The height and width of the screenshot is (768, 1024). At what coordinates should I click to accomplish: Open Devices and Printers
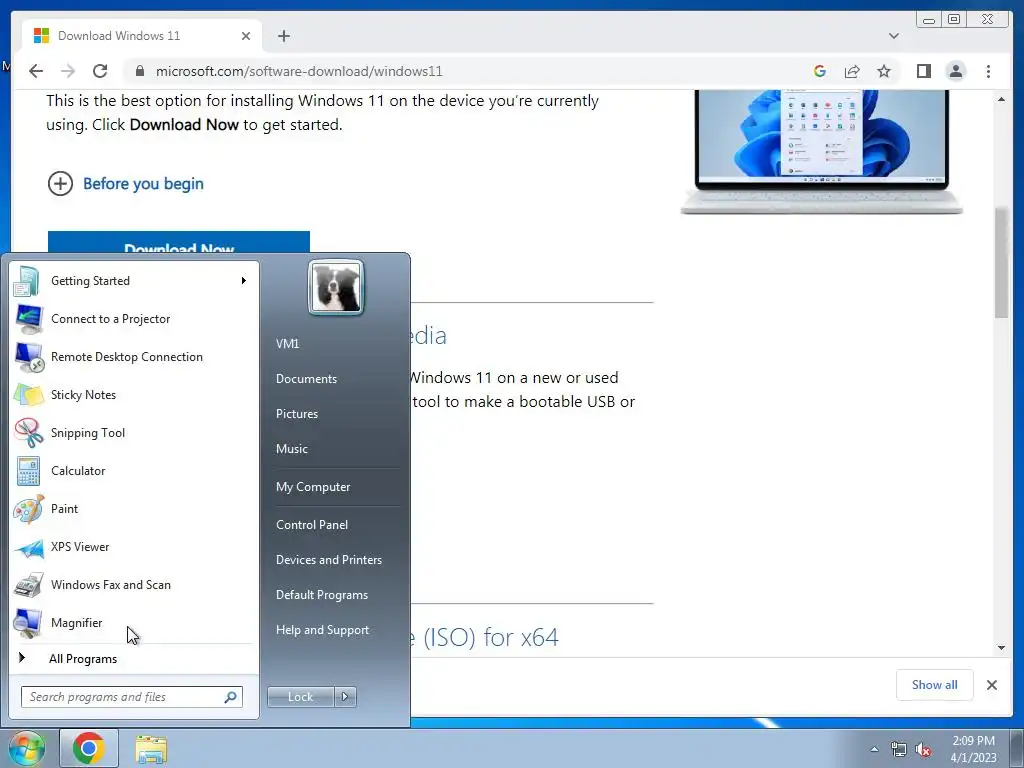328,560
